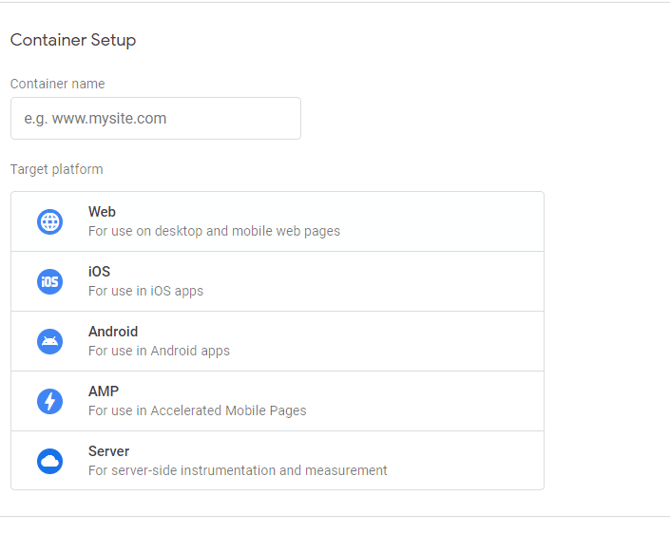Click 'For use in iOS apps' description
This screenshot has width=670, height=534.
tap(145, 291)
